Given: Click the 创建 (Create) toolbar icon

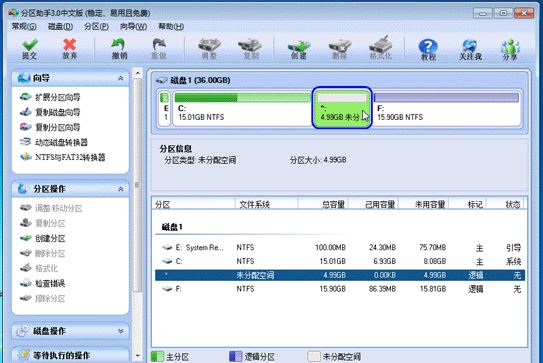Looking at the screenshot, I should pos(299,49).
